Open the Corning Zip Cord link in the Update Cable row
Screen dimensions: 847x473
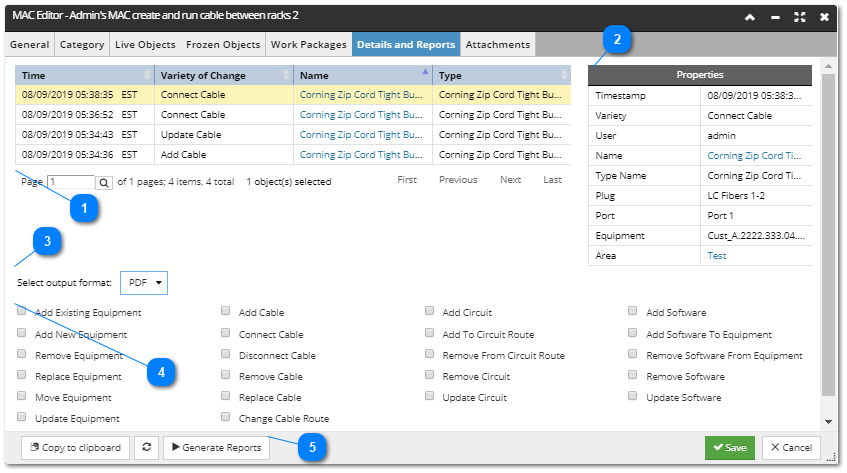coord(361,134)
